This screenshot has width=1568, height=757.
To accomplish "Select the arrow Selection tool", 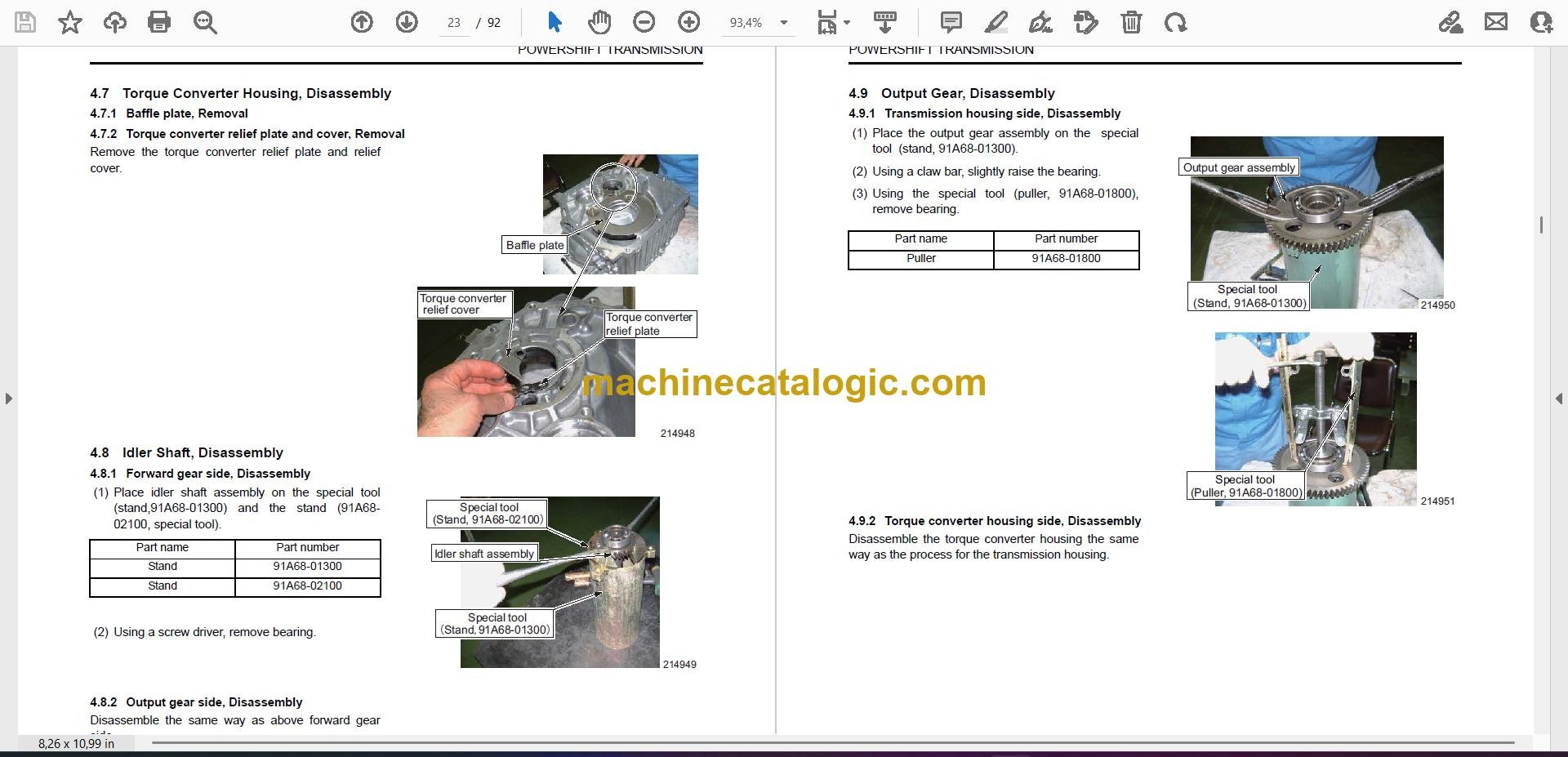I will (555, 22).
